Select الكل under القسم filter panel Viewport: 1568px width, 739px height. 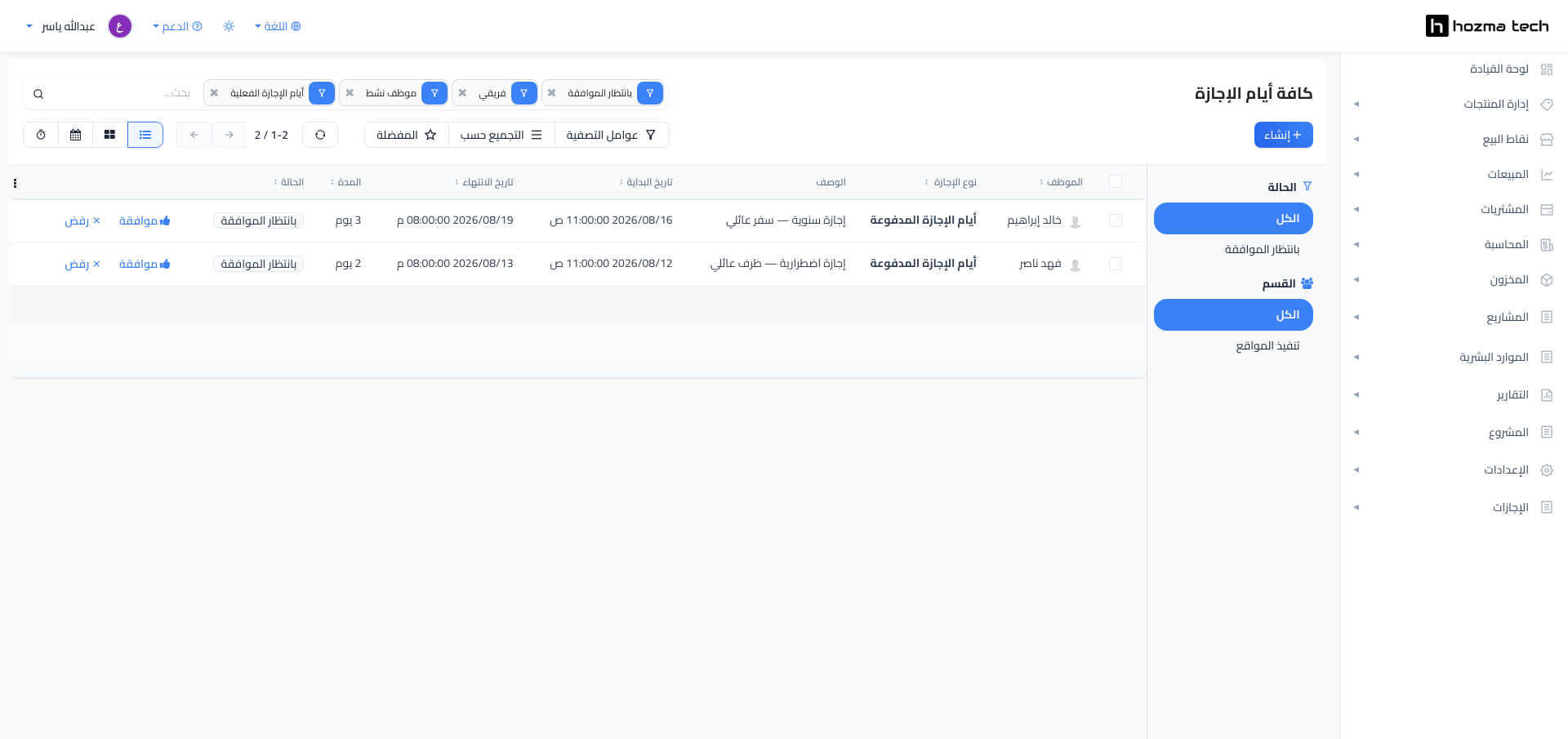(x=1233, y=315)
